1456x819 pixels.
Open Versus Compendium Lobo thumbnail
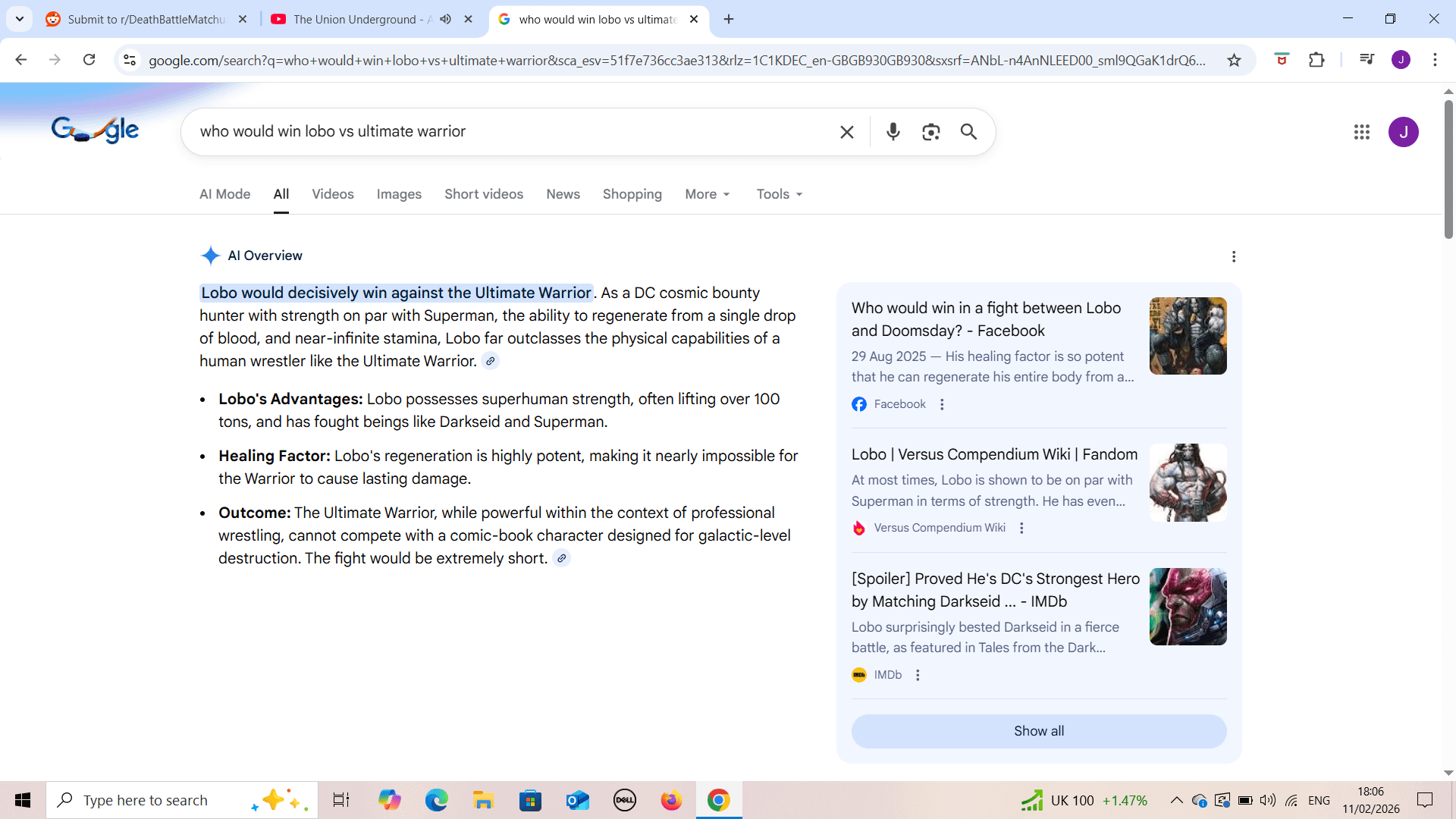(x=1188, y=483)
